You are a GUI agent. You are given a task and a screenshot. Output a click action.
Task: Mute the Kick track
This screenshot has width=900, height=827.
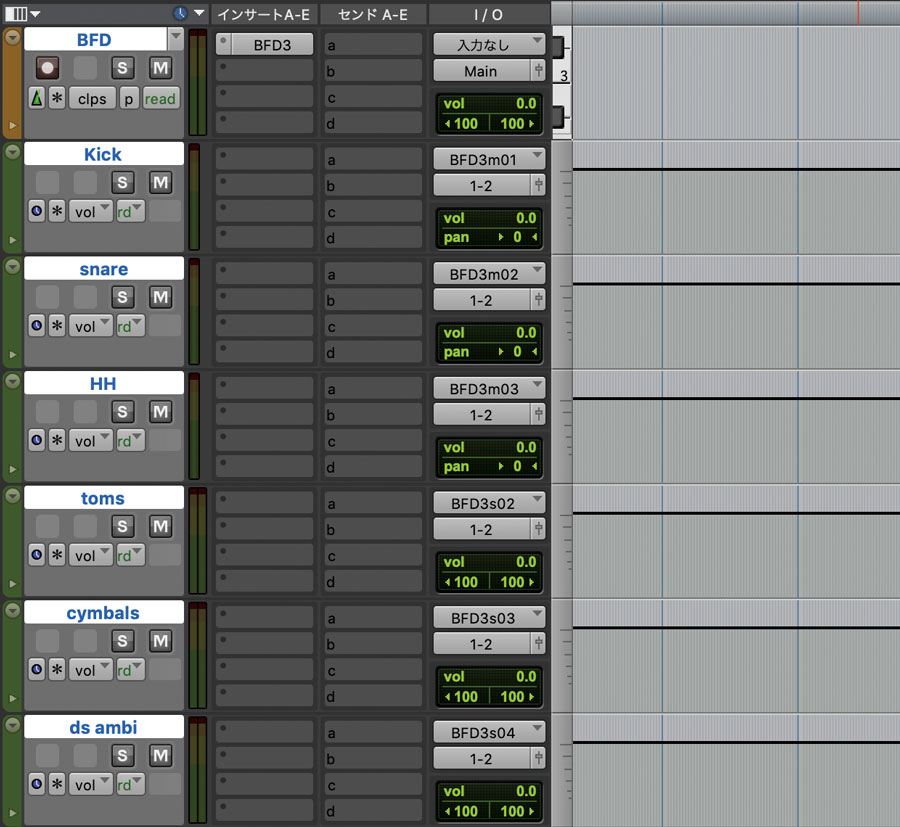coord(161,183)
